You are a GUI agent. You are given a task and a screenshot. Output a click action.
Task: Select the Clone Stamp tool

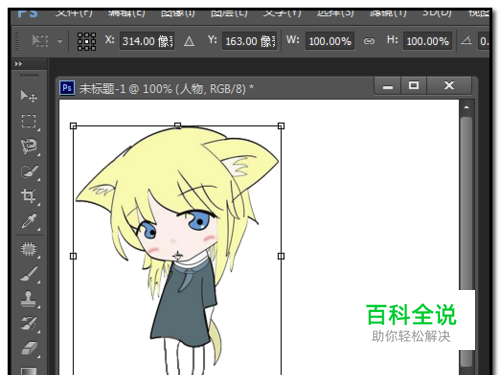click(x=29, y=299)
